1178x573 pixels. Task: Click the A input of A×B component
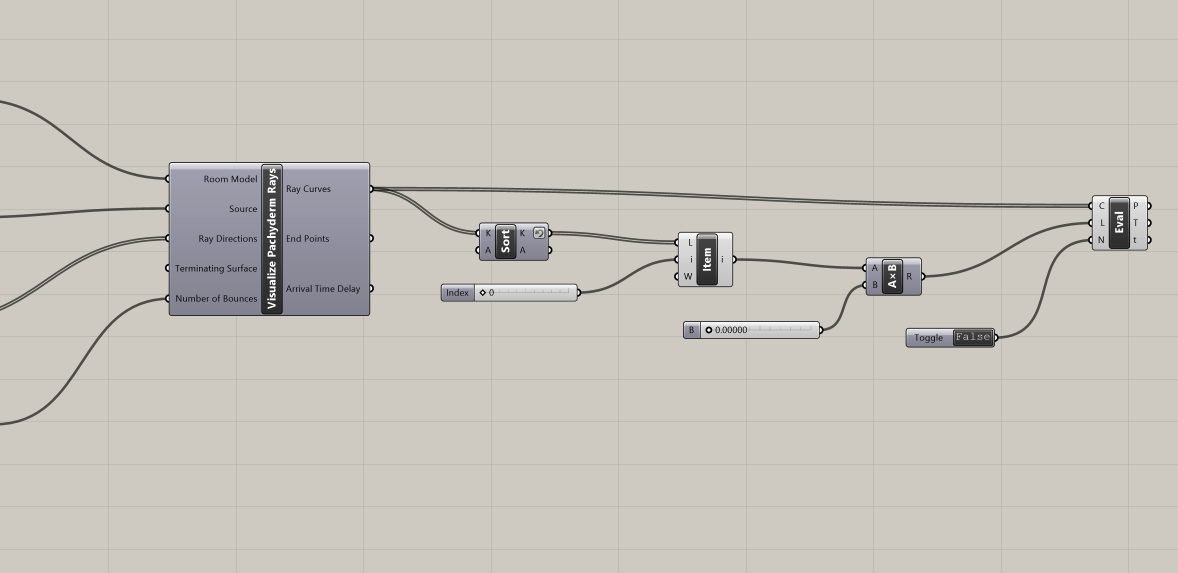tap(875, 268)
